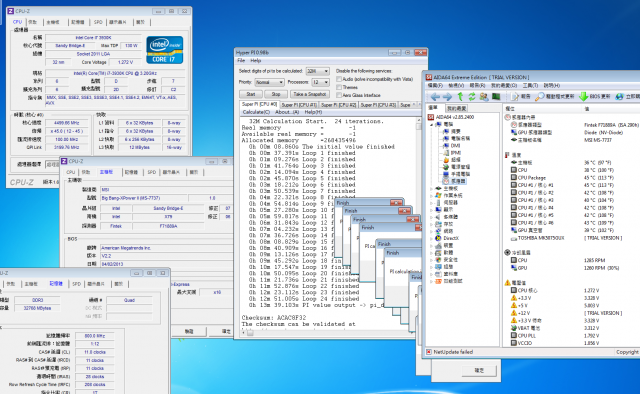Viewport: 640px width, 394px height.
Task: Click the Hyper PI output vertical scrollbar
Action: tap(418, 223)
